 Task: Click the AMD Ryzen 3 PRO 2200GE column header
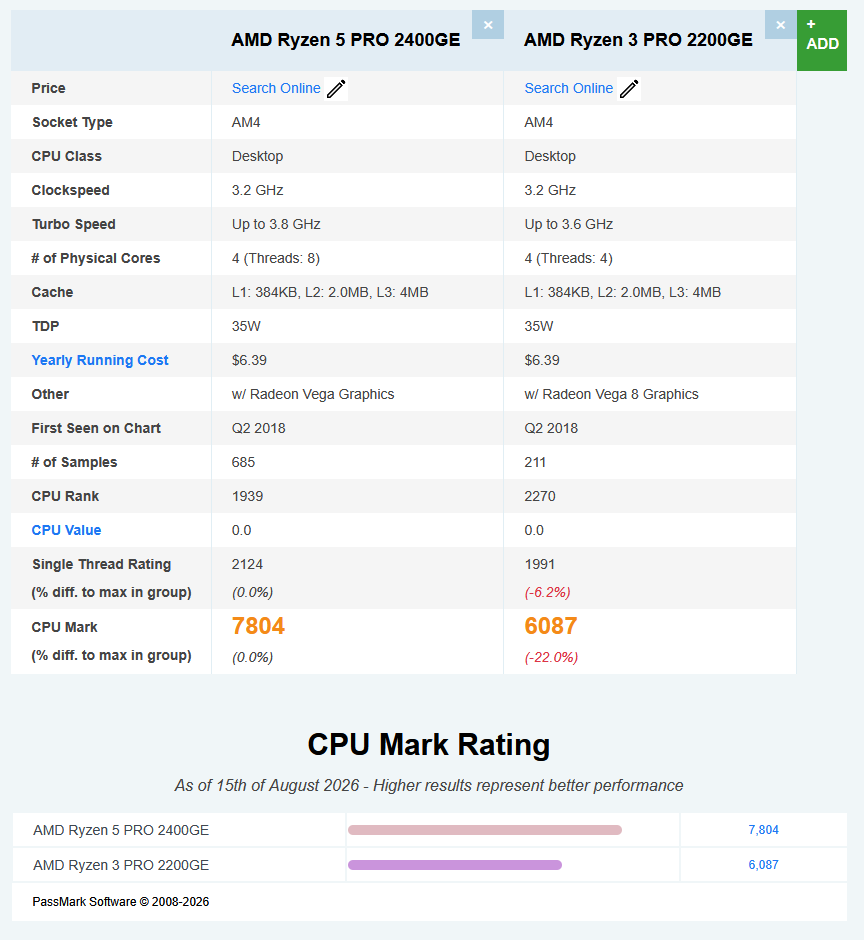coord(638,40)
